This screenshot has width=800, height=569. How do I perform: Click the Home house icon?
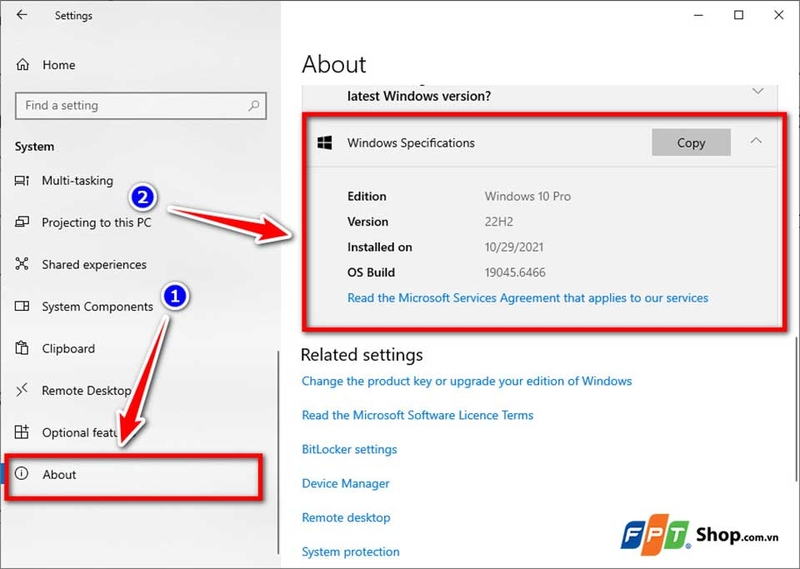click(x=22, y=64)
